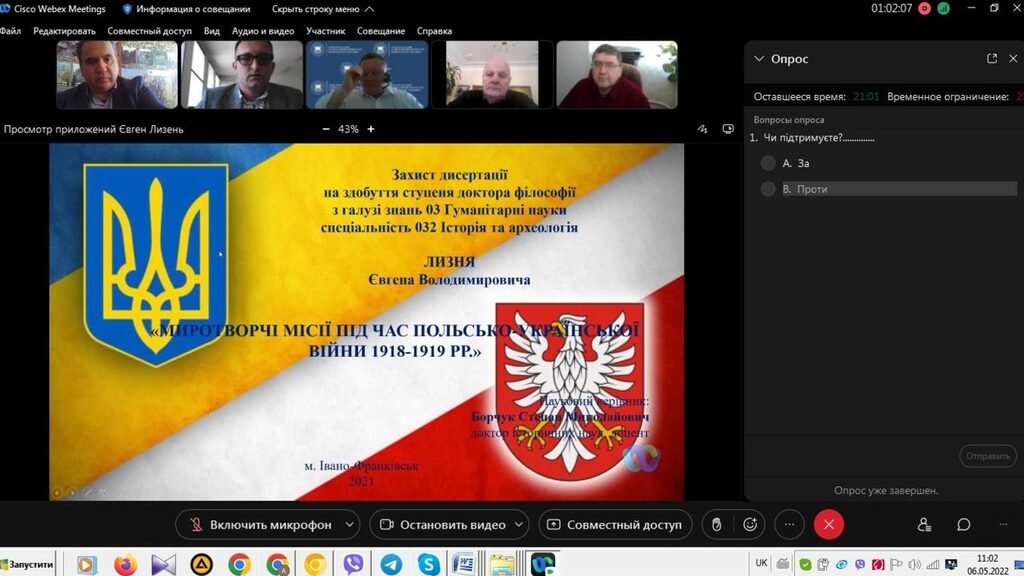
Task: Select radio option B. Проти
Action: click(768, 189)
